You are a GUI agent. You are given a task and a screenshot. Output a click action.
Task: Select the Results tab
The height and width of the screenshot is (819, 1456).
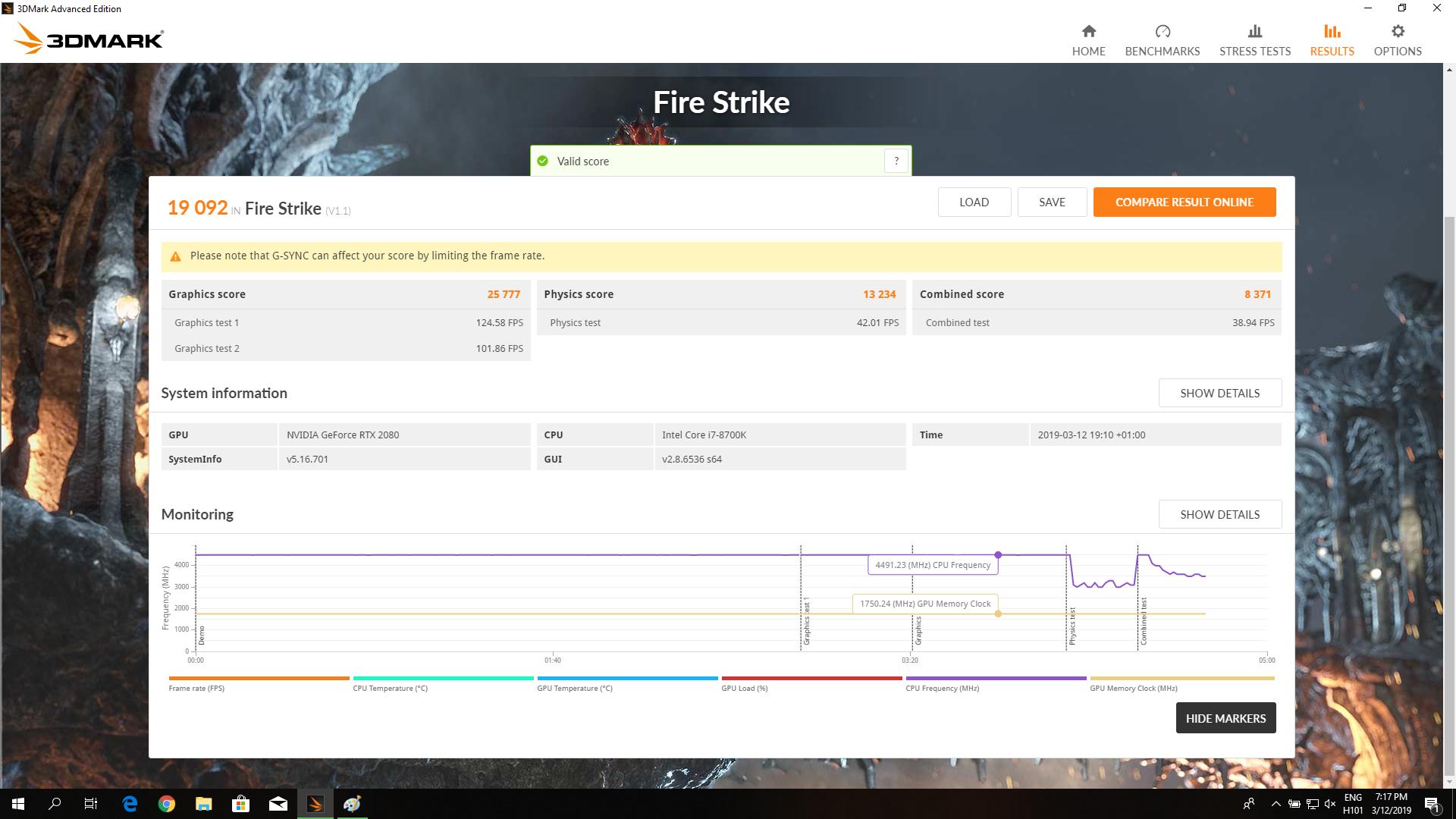[1332, 40]
